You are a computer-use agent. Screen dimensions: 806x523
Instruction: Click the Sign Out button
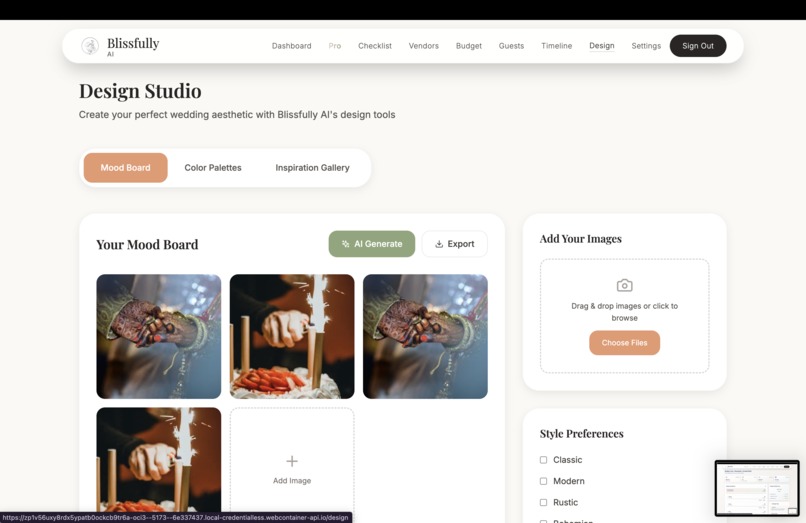tap(698, 46)
